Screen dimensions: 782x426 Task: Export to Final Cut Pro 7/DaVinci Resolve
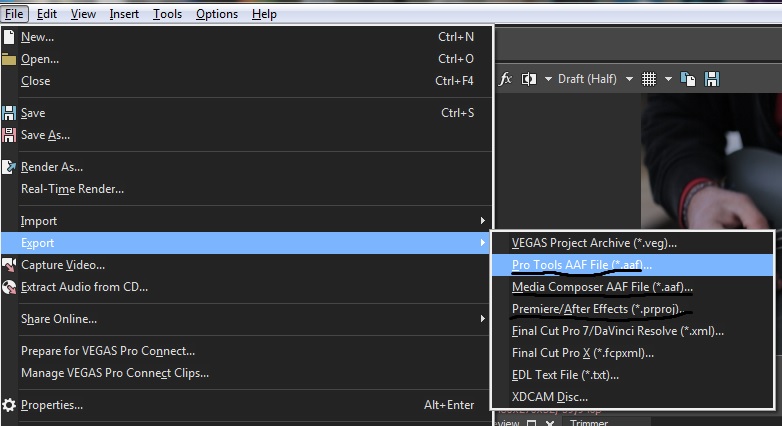(632, 331)
